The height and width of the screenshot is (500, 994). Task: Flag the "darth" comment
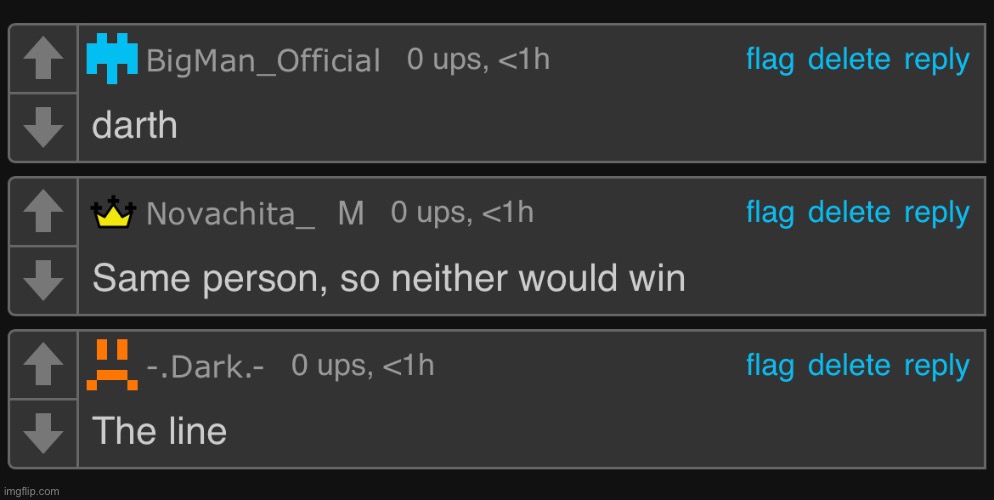click(770, 60)
